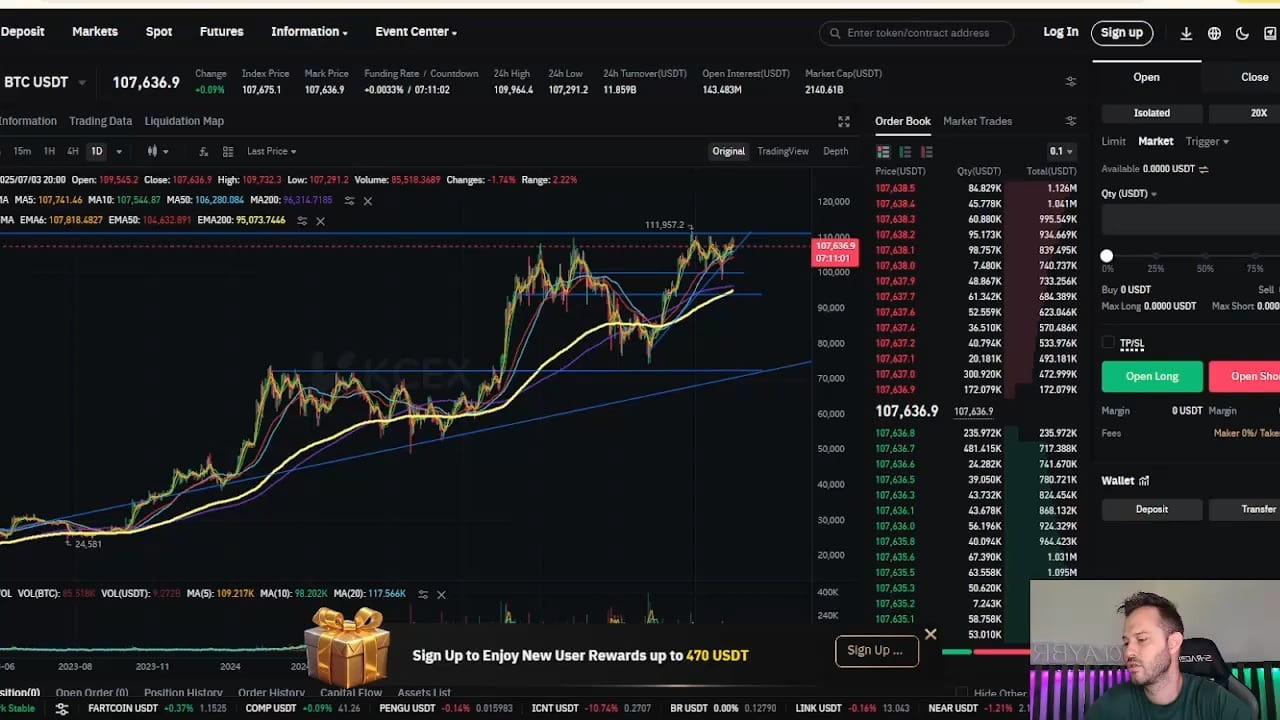Screen dimensions: 1280x720
Task: Open the order book precision 0.1 dropdown
Action: (1058, 151)
